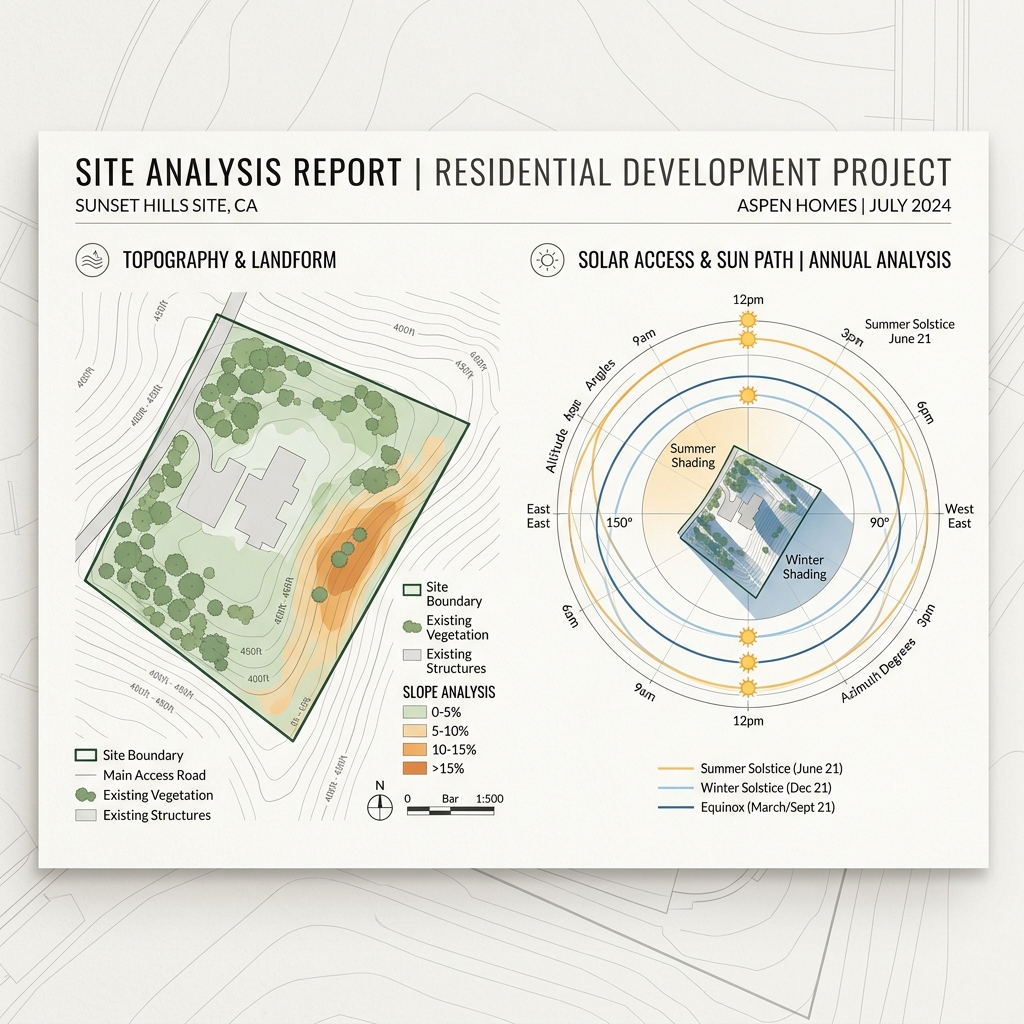
Task: Click the SUNSET HILLS SITE, CA subtitle
Action: point(167,206)
